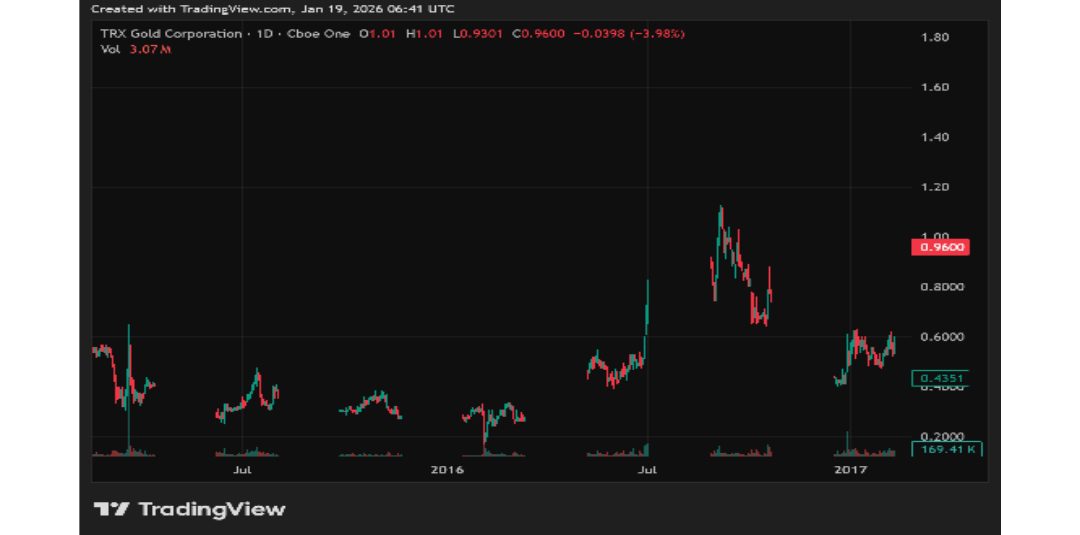This screenshot has height=535, width=1080.
Task: Click the TradingView brand name text
Action: (211, 509)
